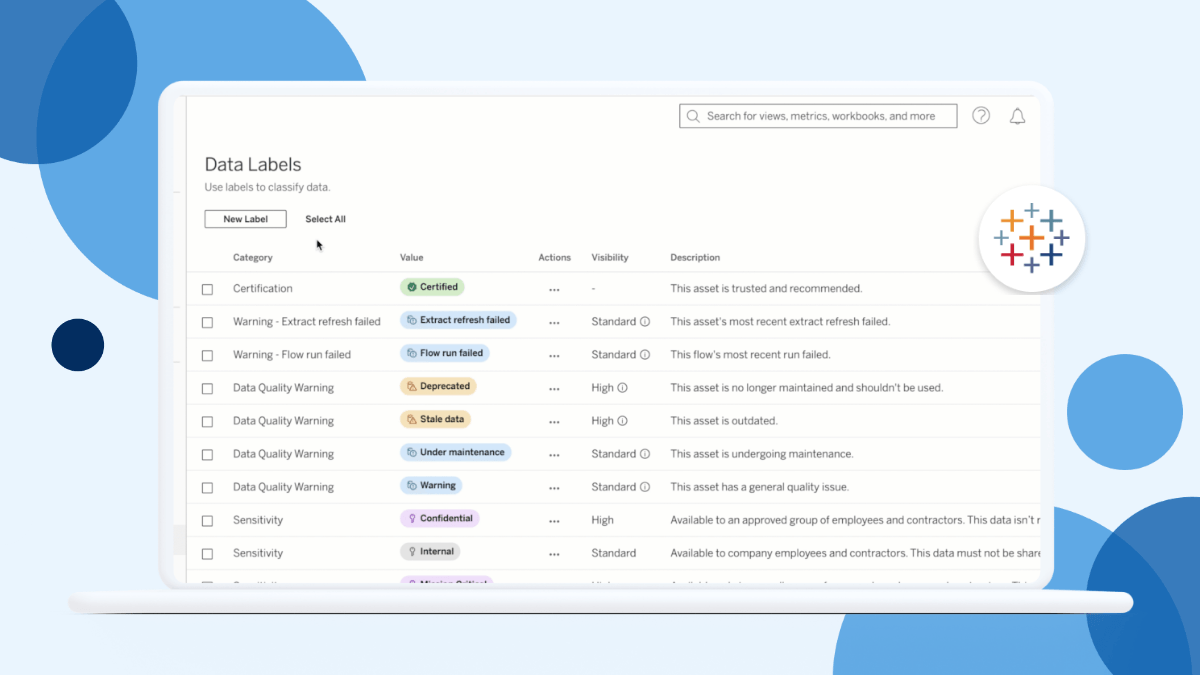The height and width of the screenshot is (675, 1200).
Task: Click the Tableau logo badge
Action: tap(1031, 238)
